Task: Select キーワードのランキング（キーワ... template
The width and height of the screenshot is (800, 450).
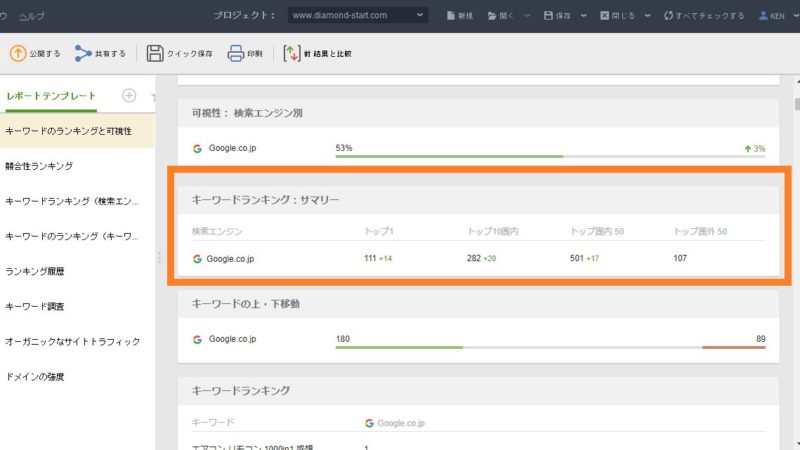Action: click(78, 236)
